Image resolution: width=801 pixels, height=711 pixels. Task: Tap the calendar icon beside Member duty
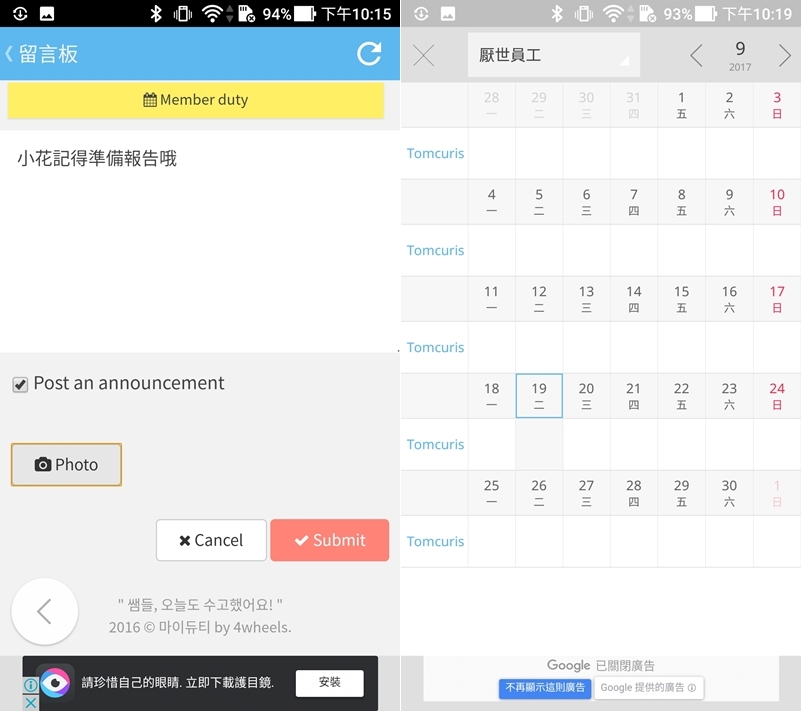coord(150,100)
